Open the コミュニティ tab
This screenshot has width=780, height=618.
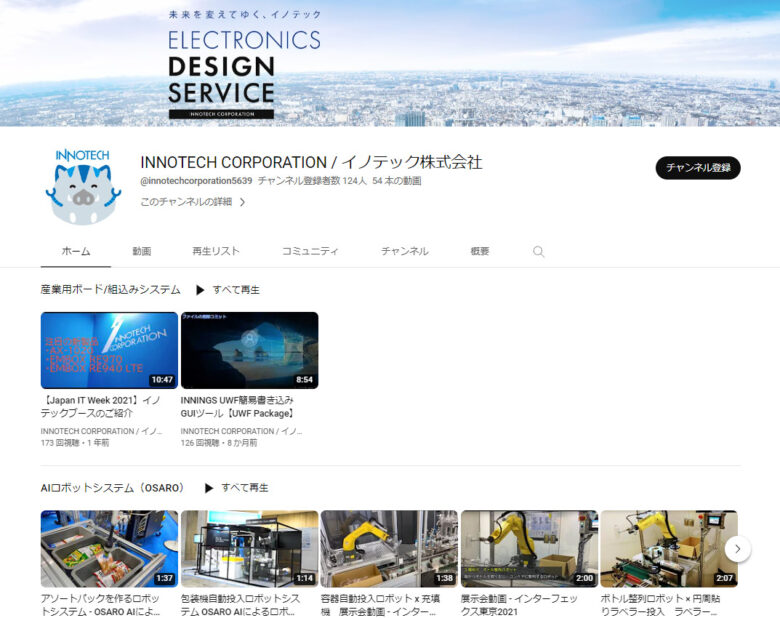point(310,251)
